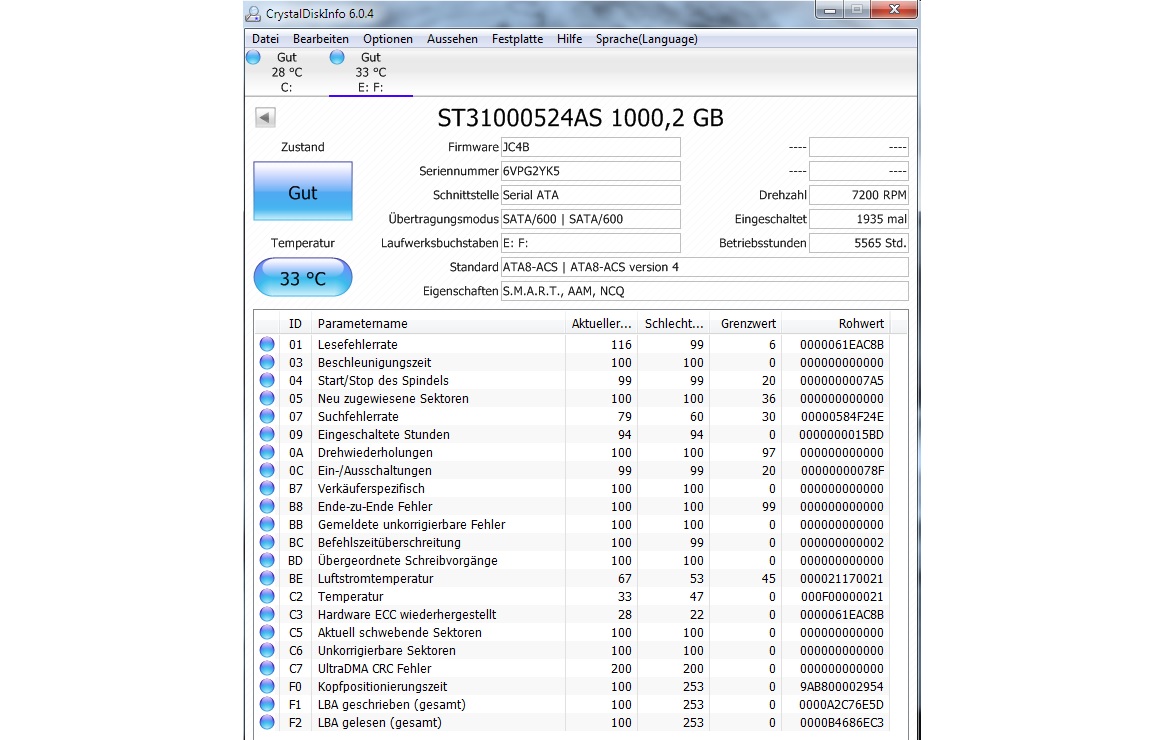Screen dimensions: 1152x740
Task: Click the Drehzahl field 7200 RPM
Action: click(x=858, y=195)
